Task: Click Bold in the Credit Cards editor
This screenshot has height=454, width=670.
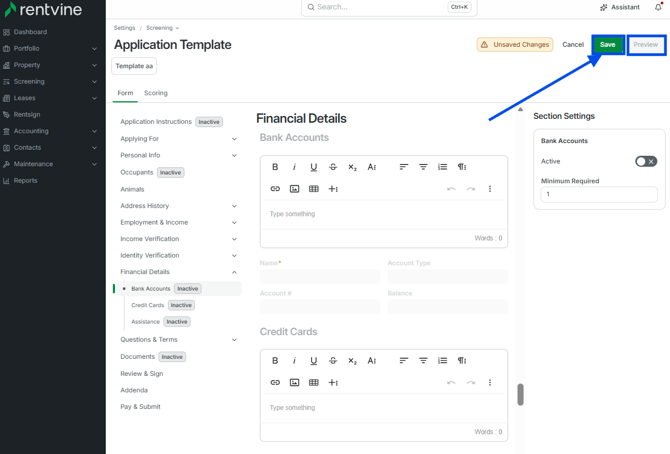Action: click(x=275, y=360)
